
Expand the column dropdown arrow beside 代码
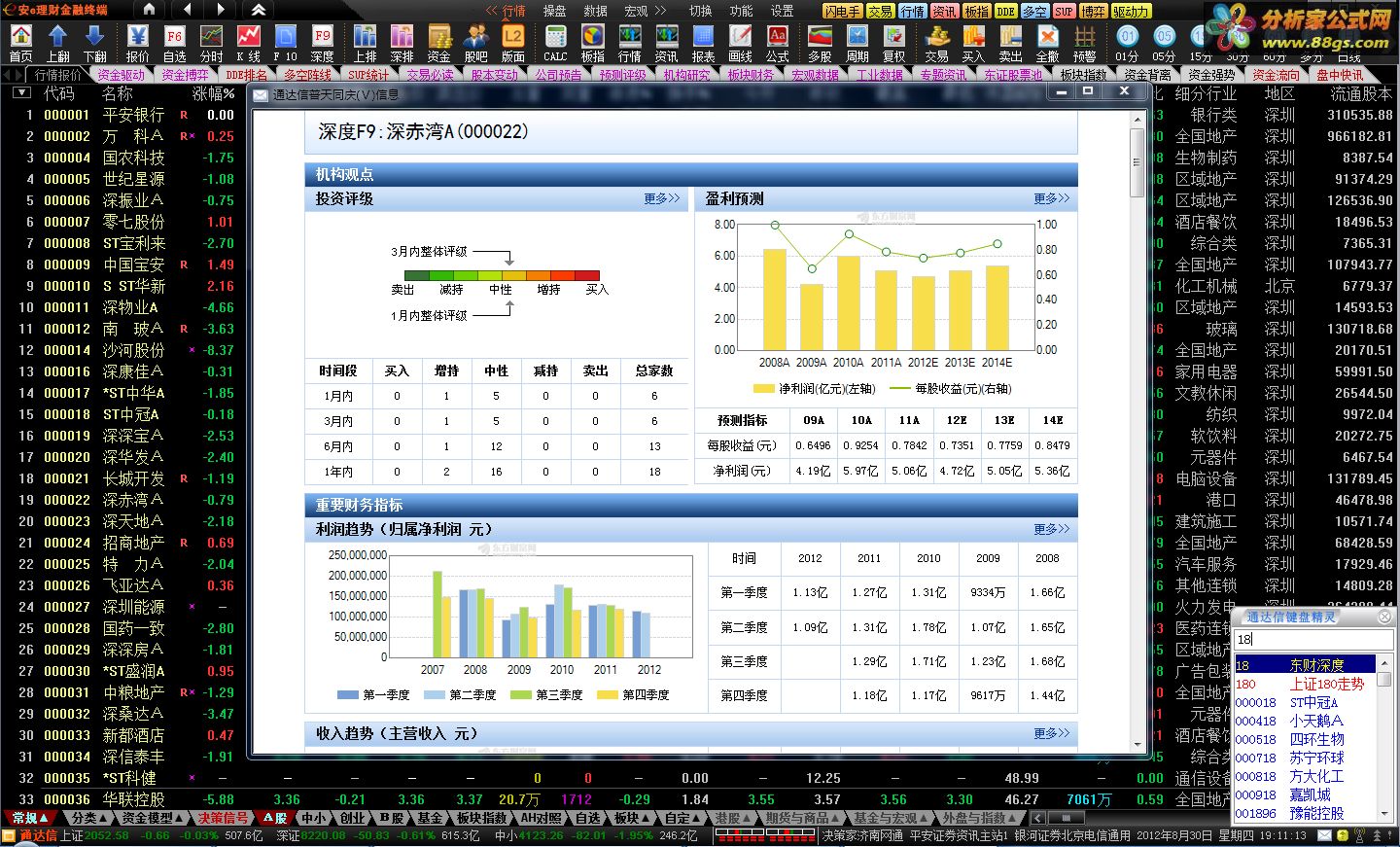point(21,92)
